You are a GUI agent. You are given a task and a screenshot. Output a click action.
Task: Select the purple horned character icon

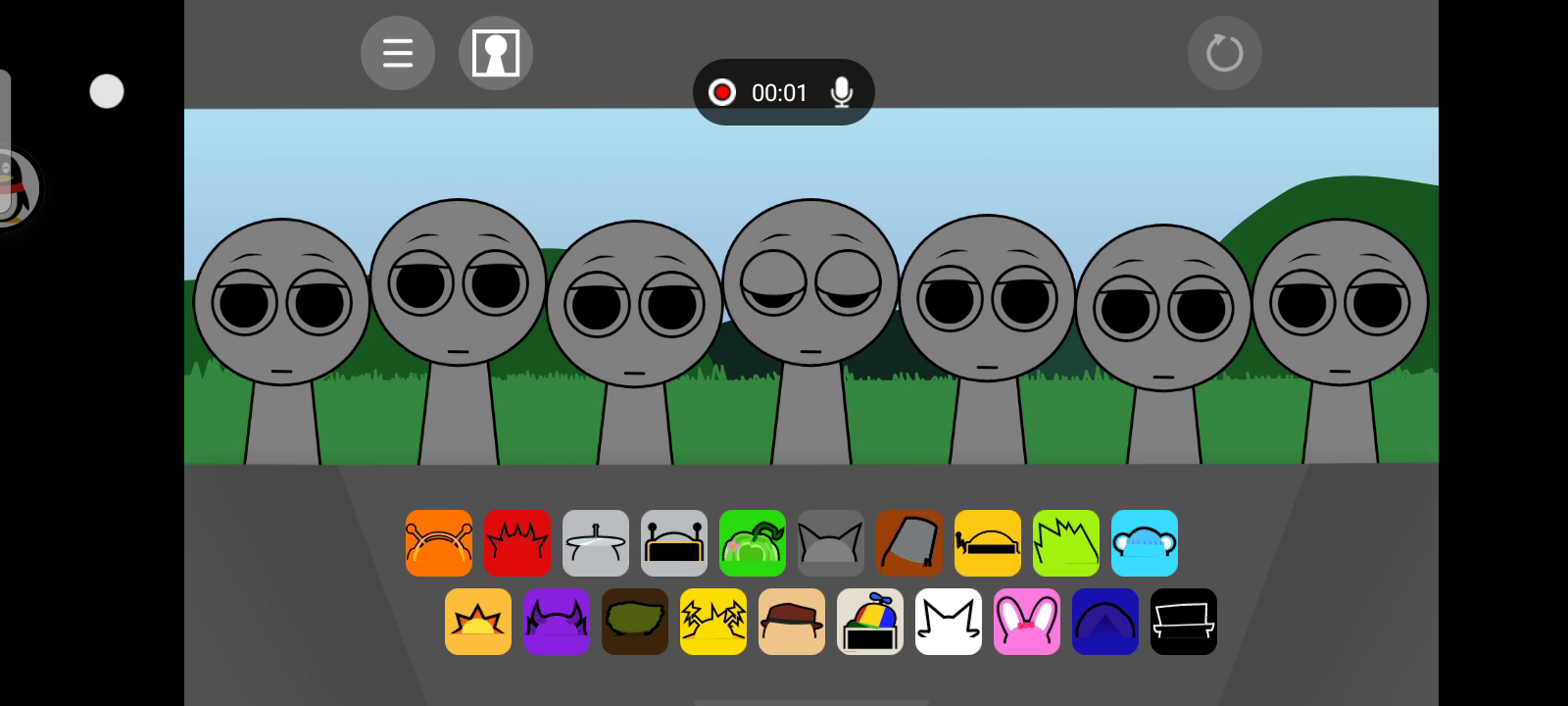click(557, 622)
